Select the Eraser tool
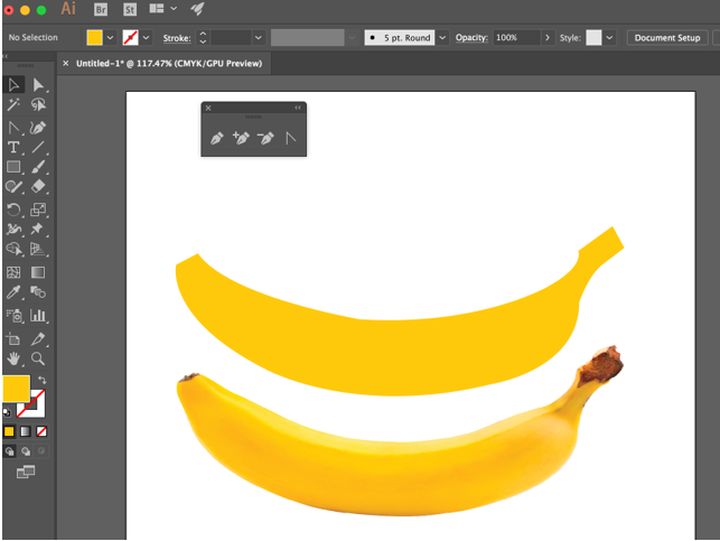The height and width of the screenshot is (541, 720). pos(38,187)
